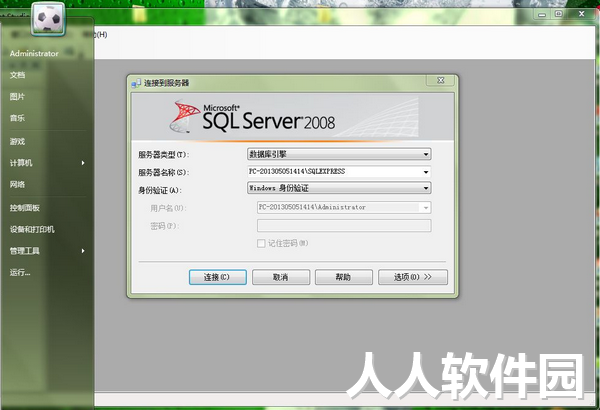
Task: Expand the 管理工具 submenu arrow
Action: tap(83, 251)
